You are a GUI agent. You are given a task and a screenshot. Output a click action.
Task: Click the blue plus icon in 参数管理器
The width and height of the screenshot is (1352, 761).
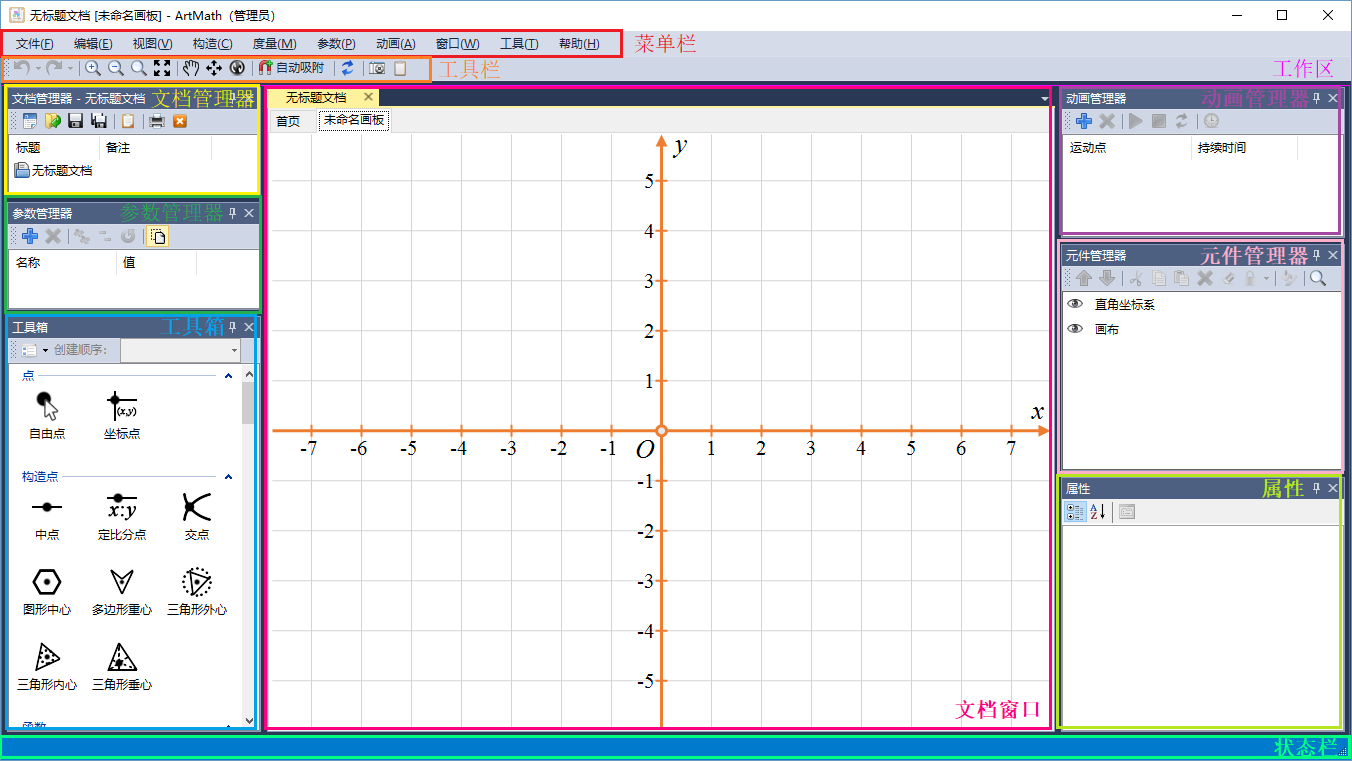pyautogui.click(x=30, y=236)
